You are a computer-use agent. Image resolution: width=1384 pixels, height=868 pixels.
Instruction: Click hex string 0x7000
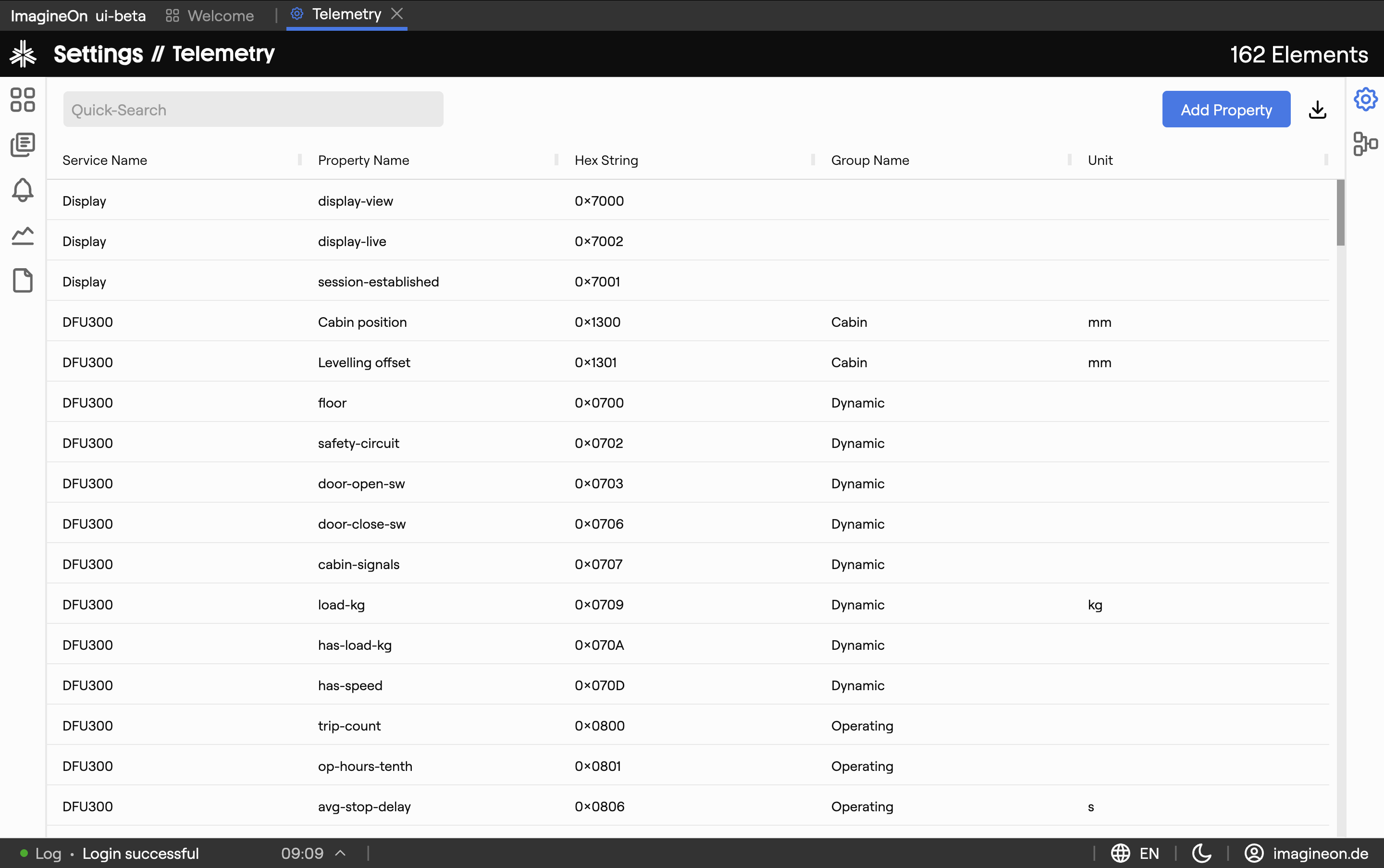(599, 200)
